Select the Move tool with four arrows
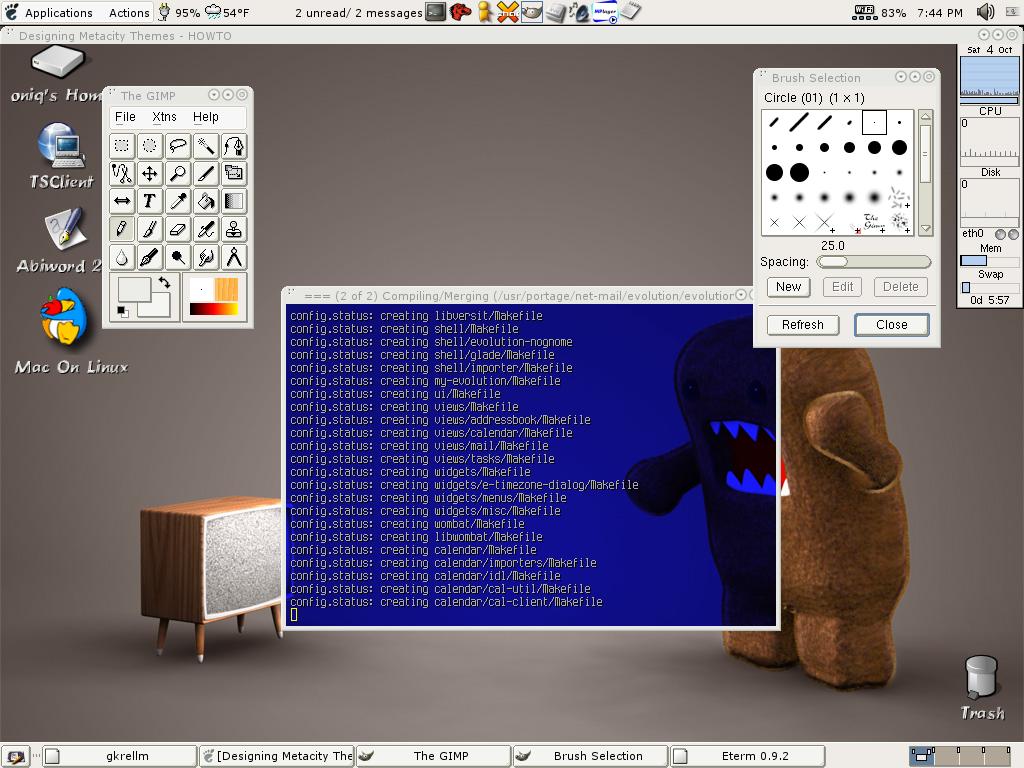The width and height of the screenshot is (1024, 768). (150, 173)
